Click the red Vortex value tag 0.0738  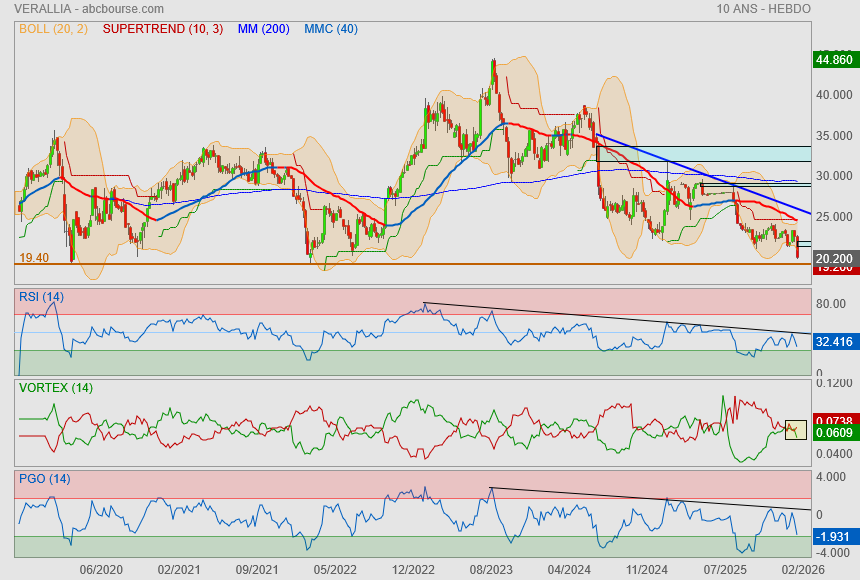click(x=833, y=420)
